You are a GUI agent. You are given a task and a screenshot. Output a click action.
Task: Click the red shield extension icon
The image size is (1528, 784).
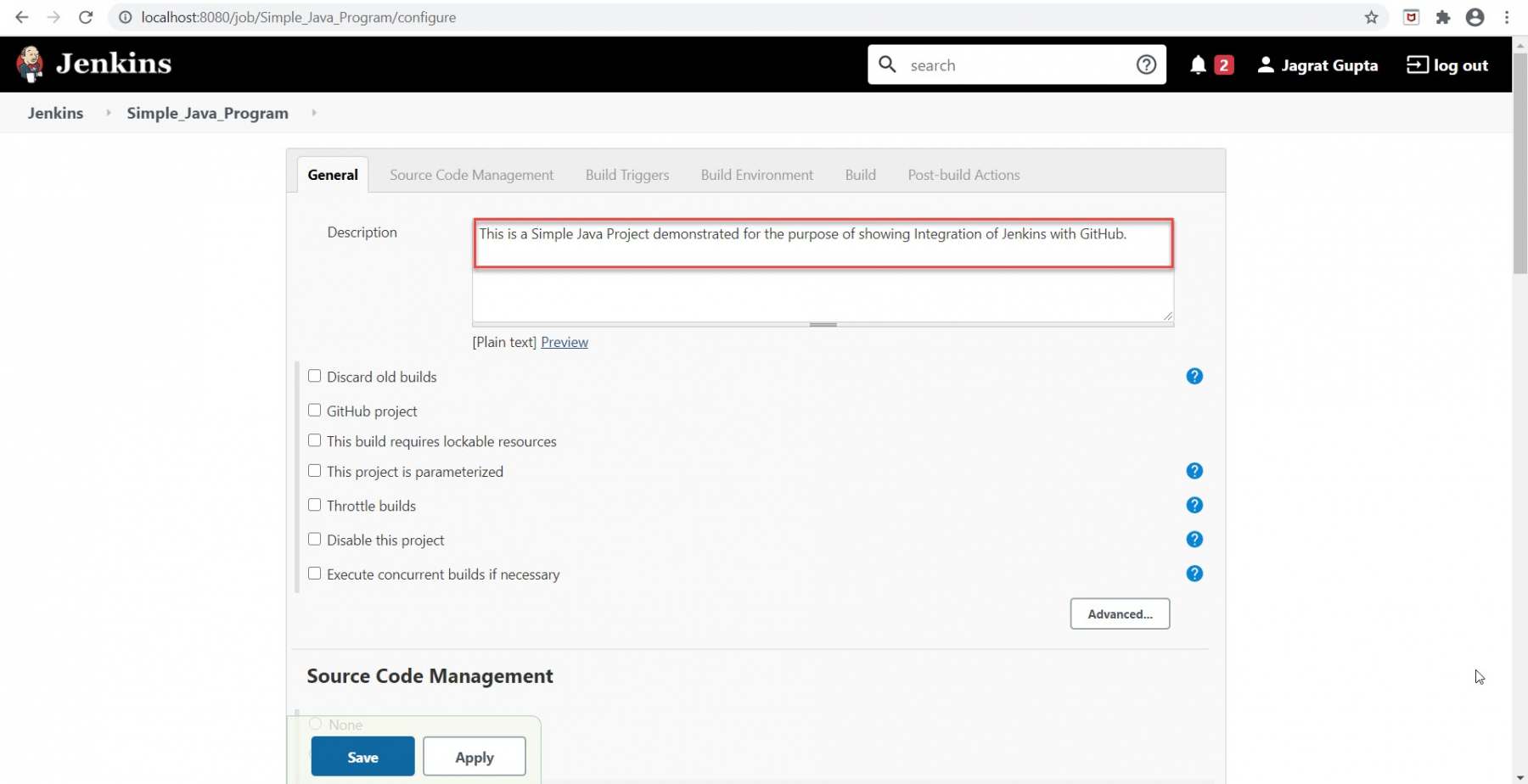pyautogui.click(x=1411, y=17)
